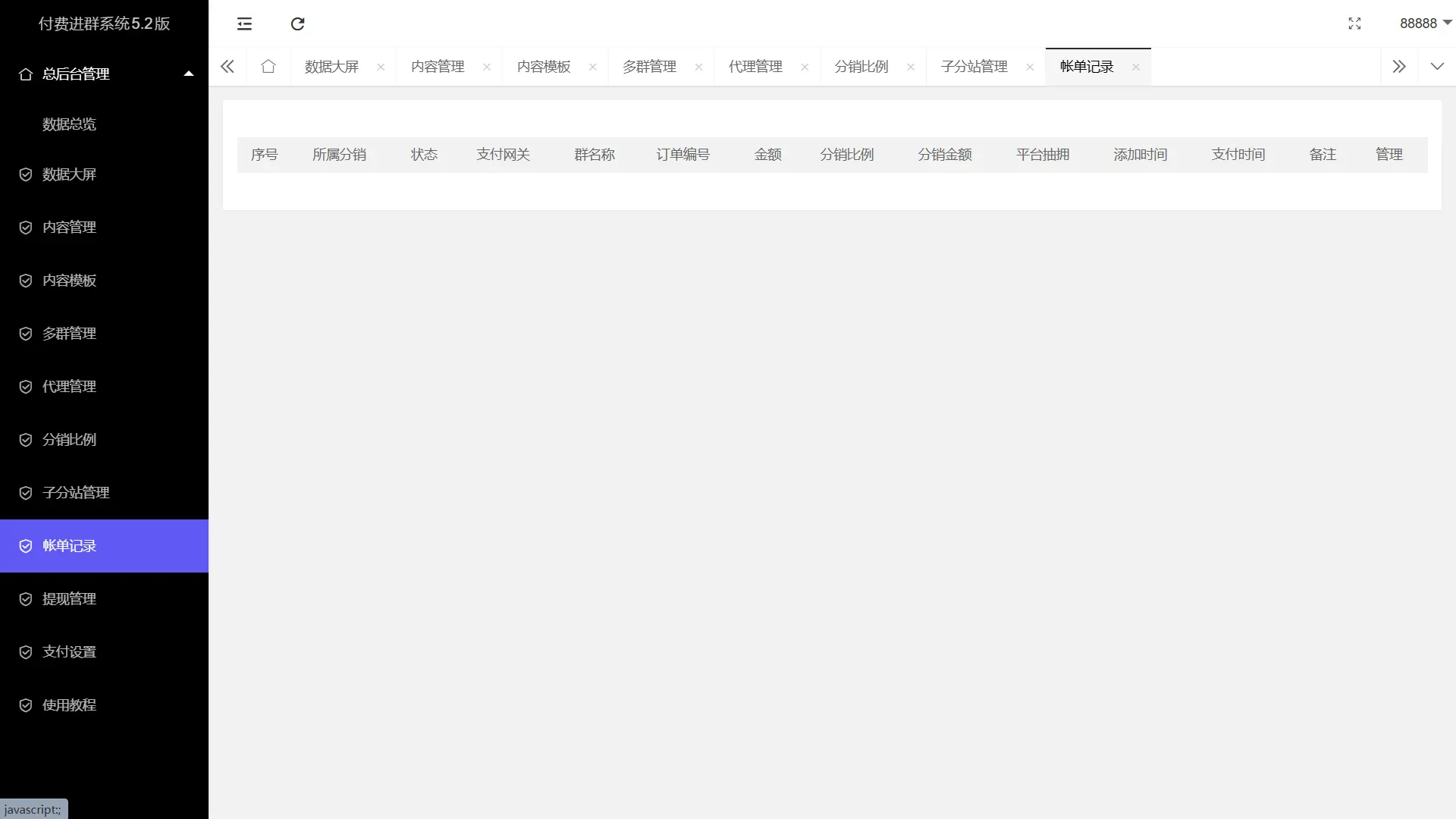Enter fullscreen mode via the expand icon
This screenshot has width=1456, height=819.
pyautogui.click(x=1354, y=24)
